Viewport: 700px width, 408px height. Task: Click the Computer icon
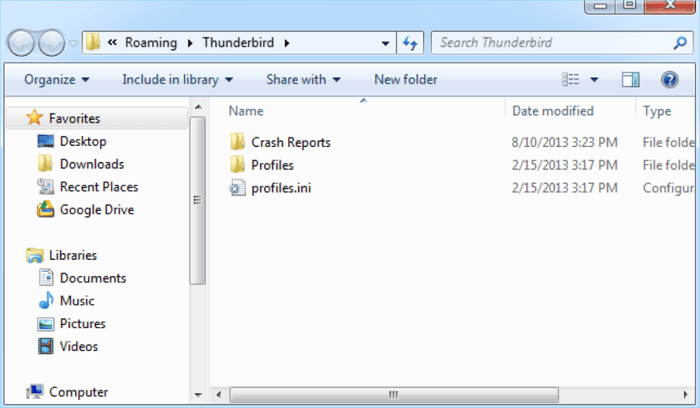pyautogui.click(x=34, y=391)
